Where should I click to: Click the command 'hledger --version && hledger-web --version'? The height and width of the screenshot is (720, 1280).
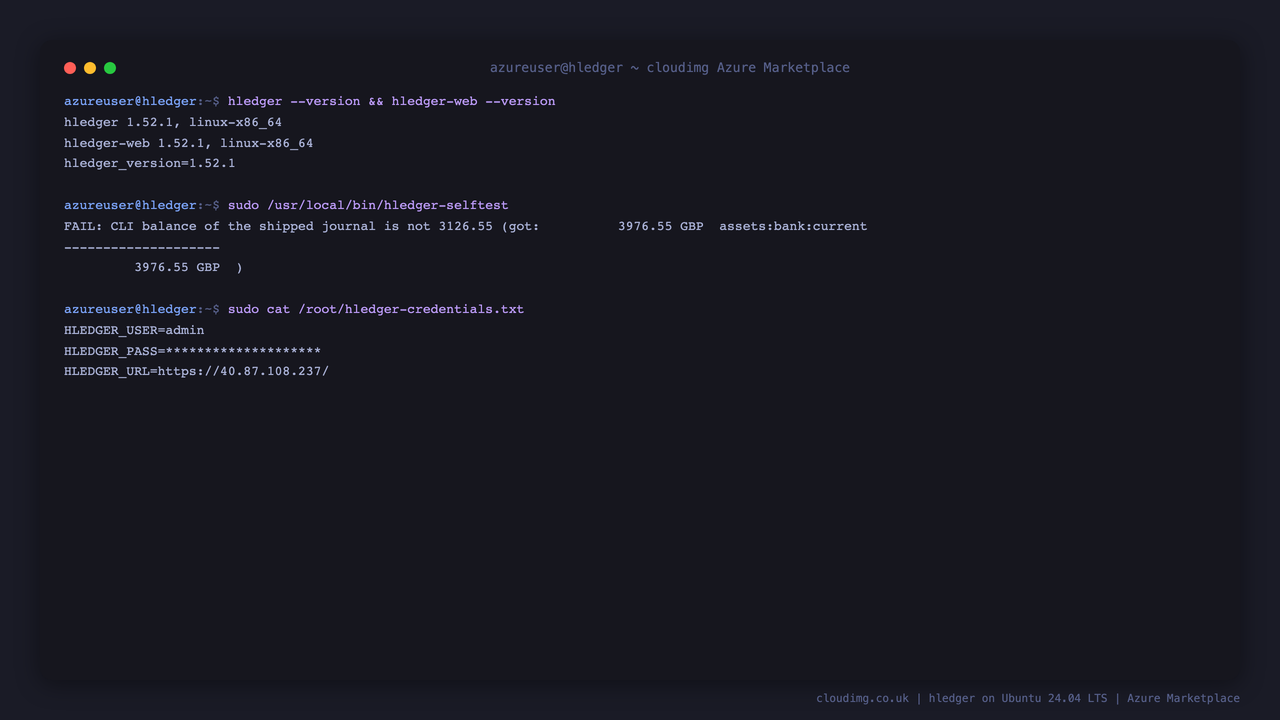(x=391, y=101)
